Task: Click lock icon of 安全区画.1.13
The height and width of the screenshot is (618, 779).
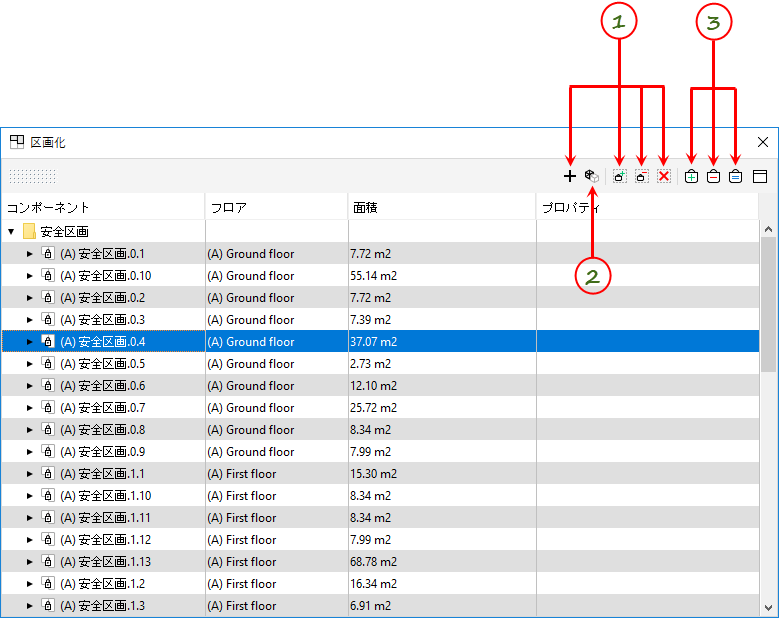Action: [48, 561]
